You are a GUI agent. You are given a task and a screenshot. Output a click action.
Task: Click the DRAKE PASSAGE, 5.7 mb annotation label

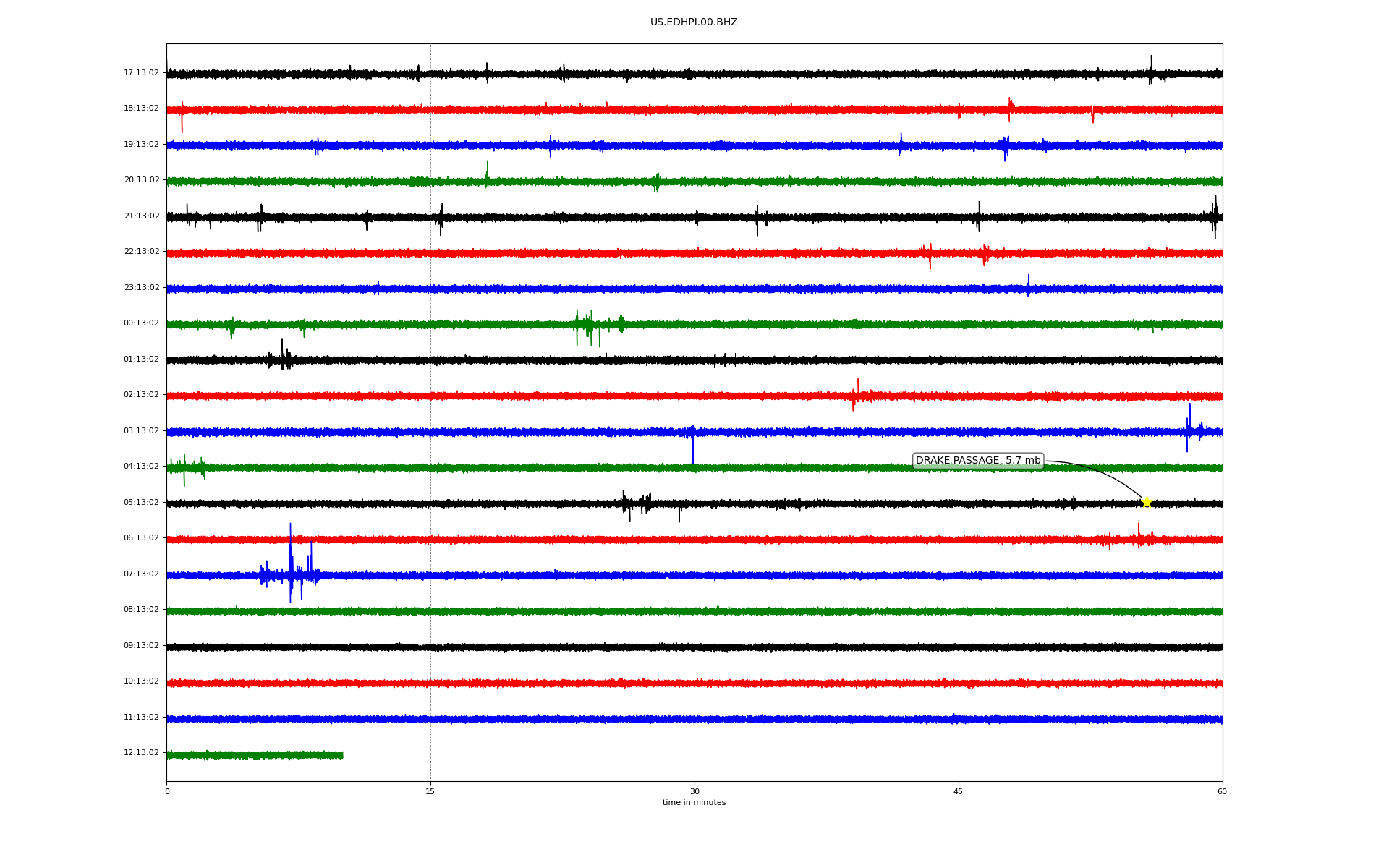click(x=978, y=461)
